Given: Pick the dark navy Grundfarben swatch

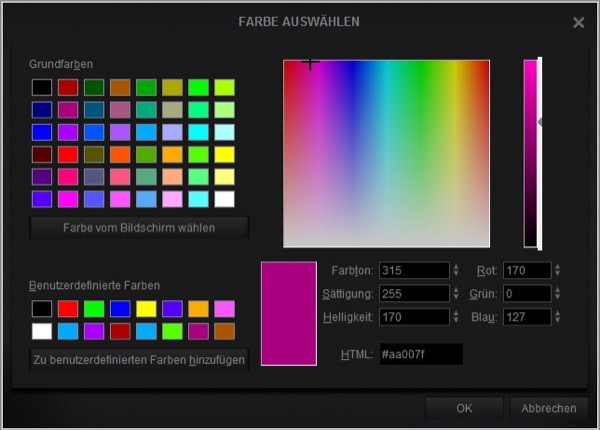Looking at the screenshot, I should 42,110.
